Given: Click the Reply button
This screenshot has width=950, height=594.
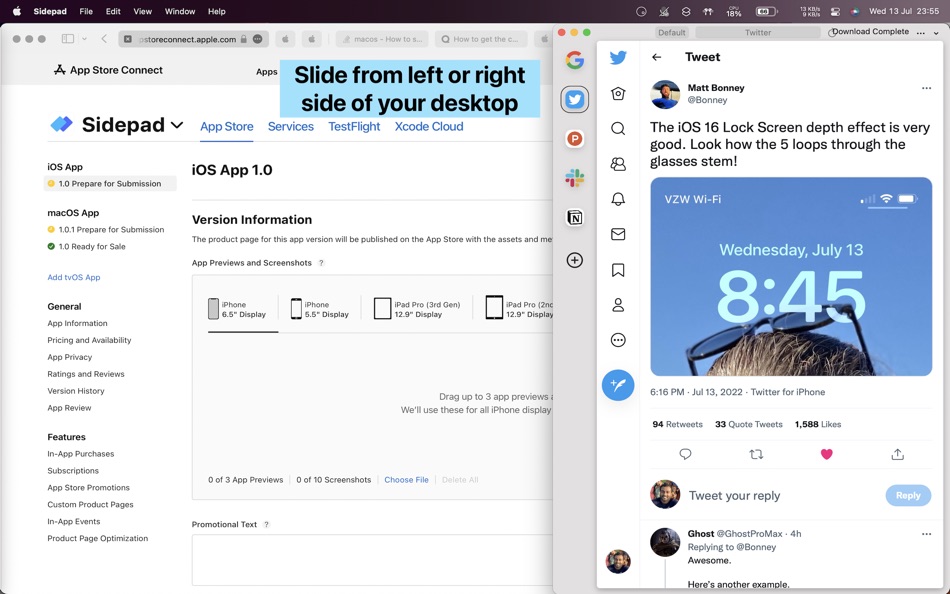Looking at the screenshot, I should (908, 495).
